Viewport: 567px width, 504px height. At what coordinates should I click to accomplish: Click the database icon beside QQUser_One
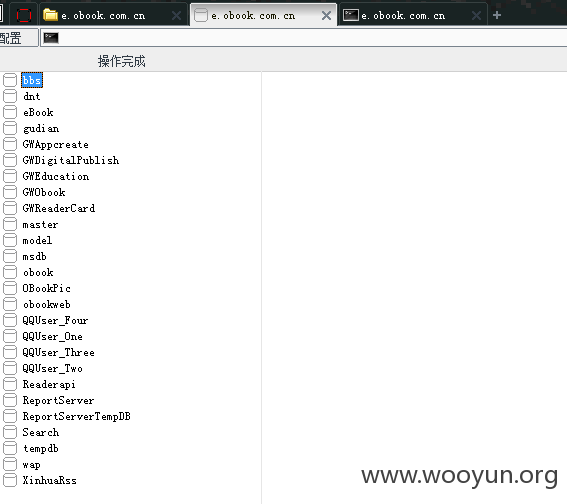[10, 336]
